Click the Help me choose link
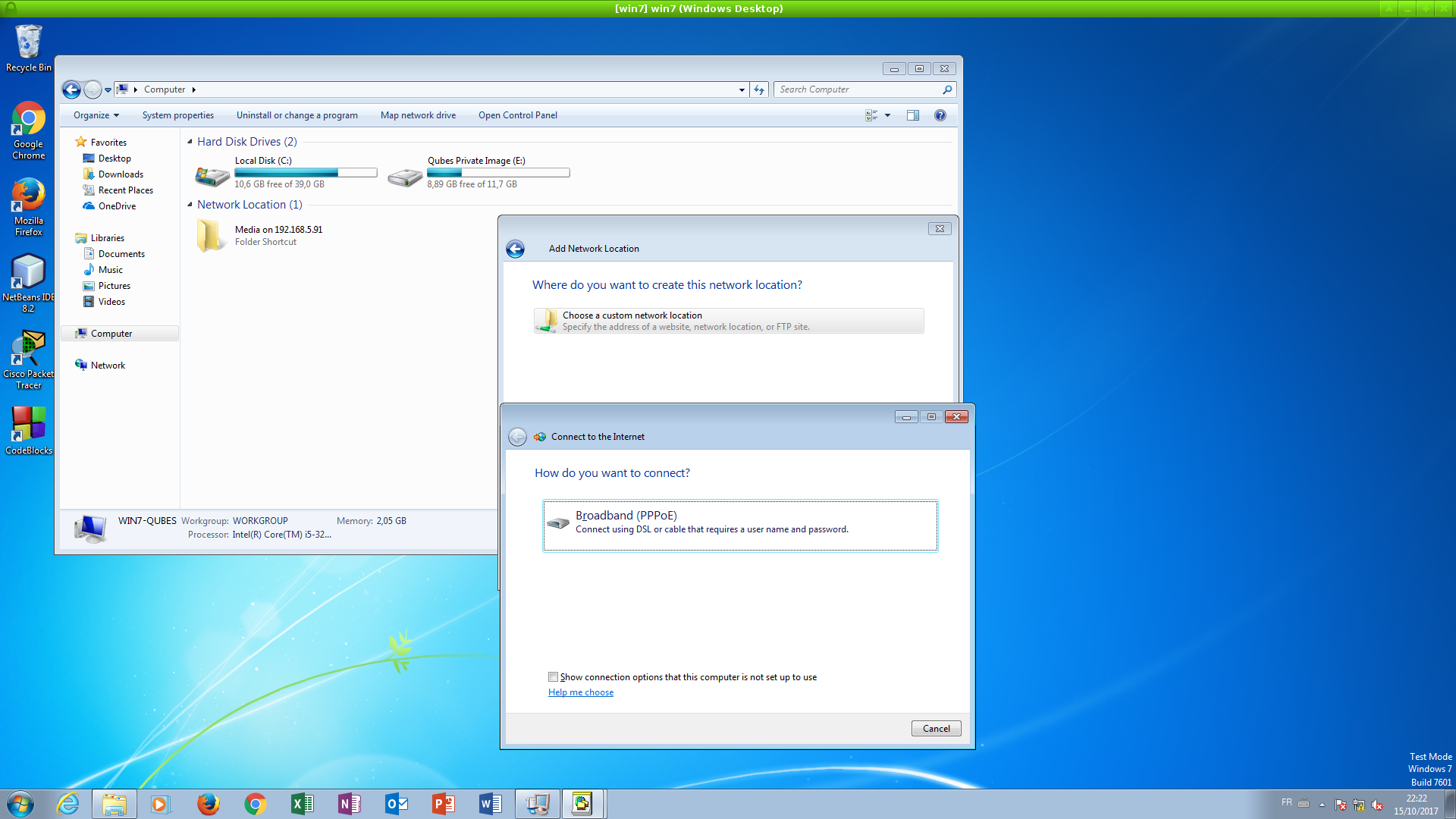This screenshot has width=1456, height=819. click(x=581, y=692)
